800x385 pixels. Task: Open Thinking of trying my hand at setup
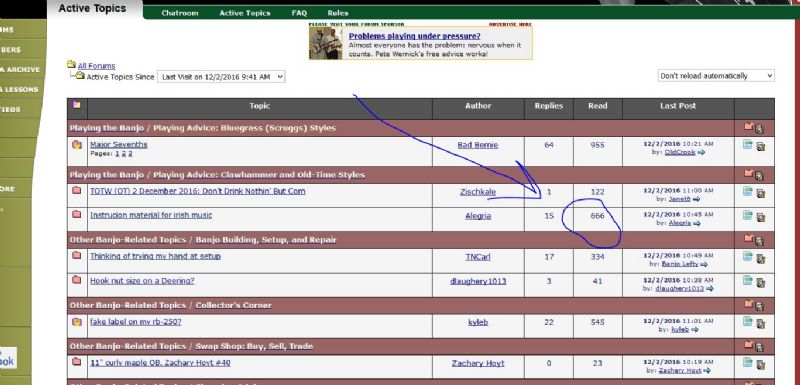coord(156,256)
